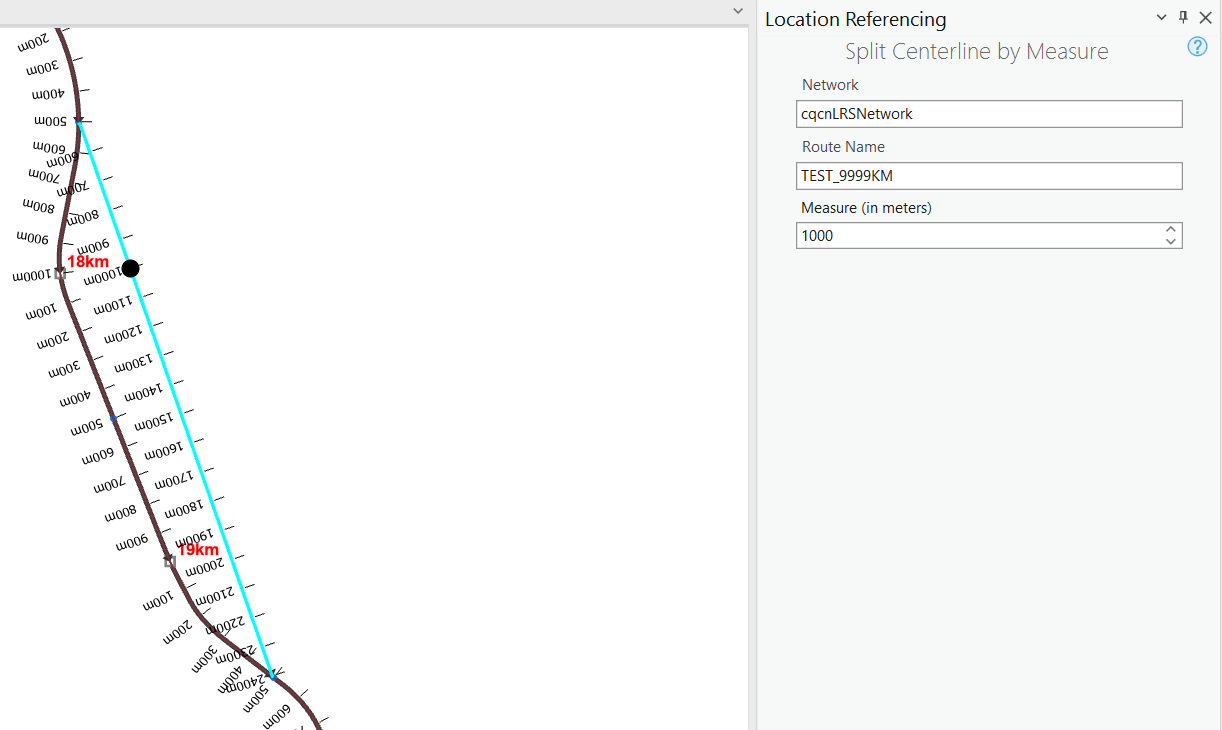Click the 18km red route marker label
The width and height of the screenshot is (1222, 730).
[x=88, y=261]
